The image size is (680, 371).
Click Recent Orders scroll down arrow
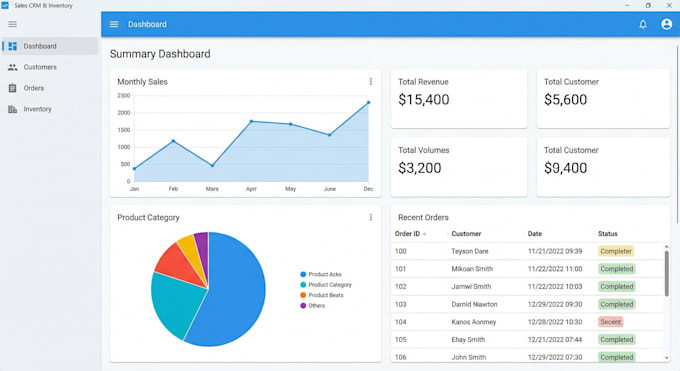pos(667,358)
